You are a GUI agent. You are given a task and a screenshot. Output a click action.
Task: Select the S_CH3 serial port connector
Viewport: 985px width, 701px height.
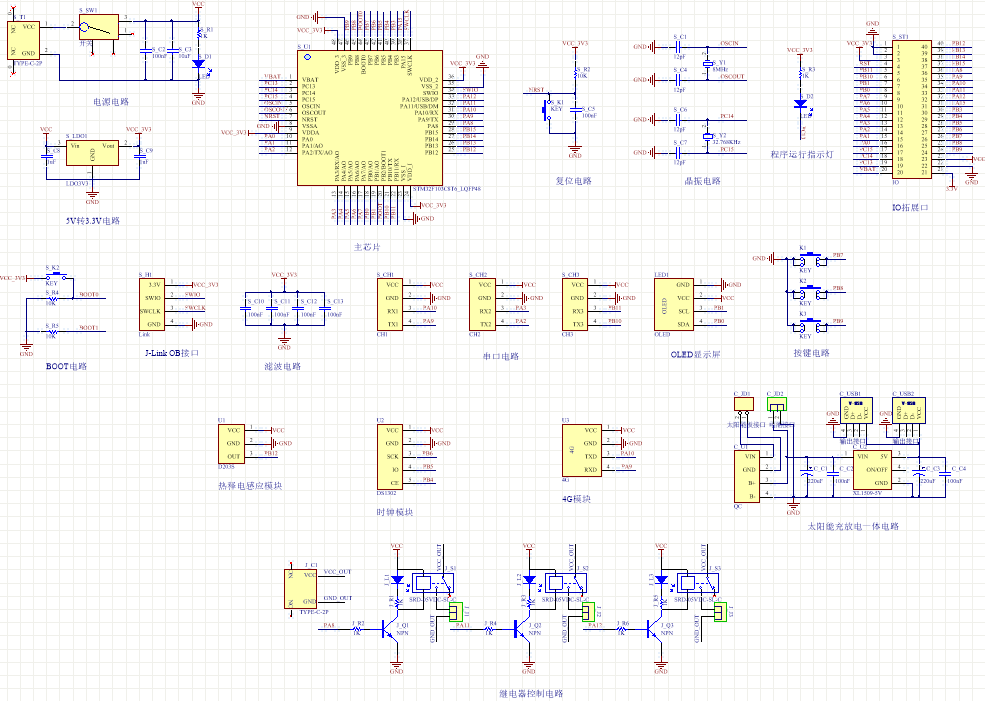(575, 305)
